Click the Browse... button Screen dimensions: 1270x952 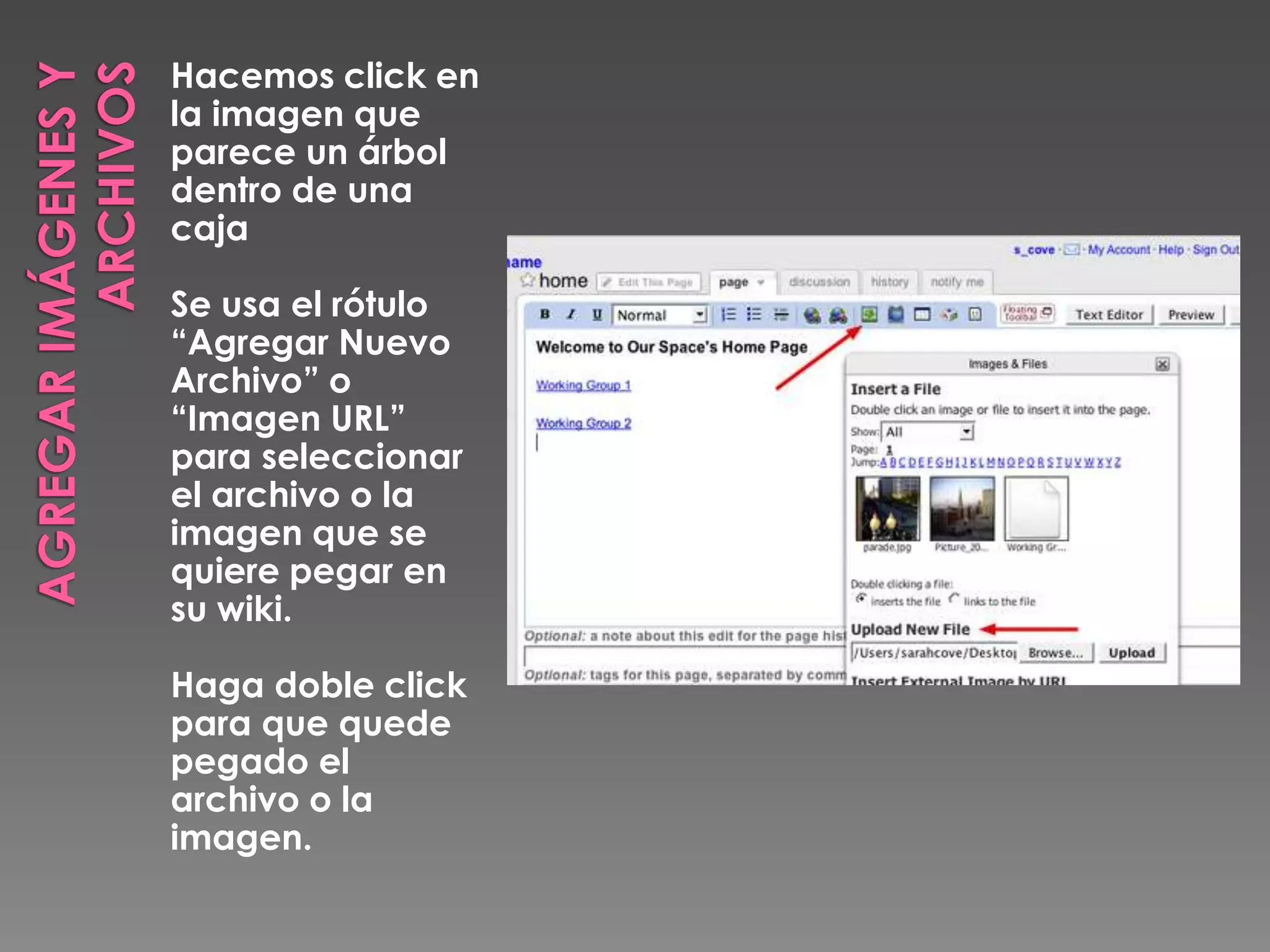pos(1055,653)
